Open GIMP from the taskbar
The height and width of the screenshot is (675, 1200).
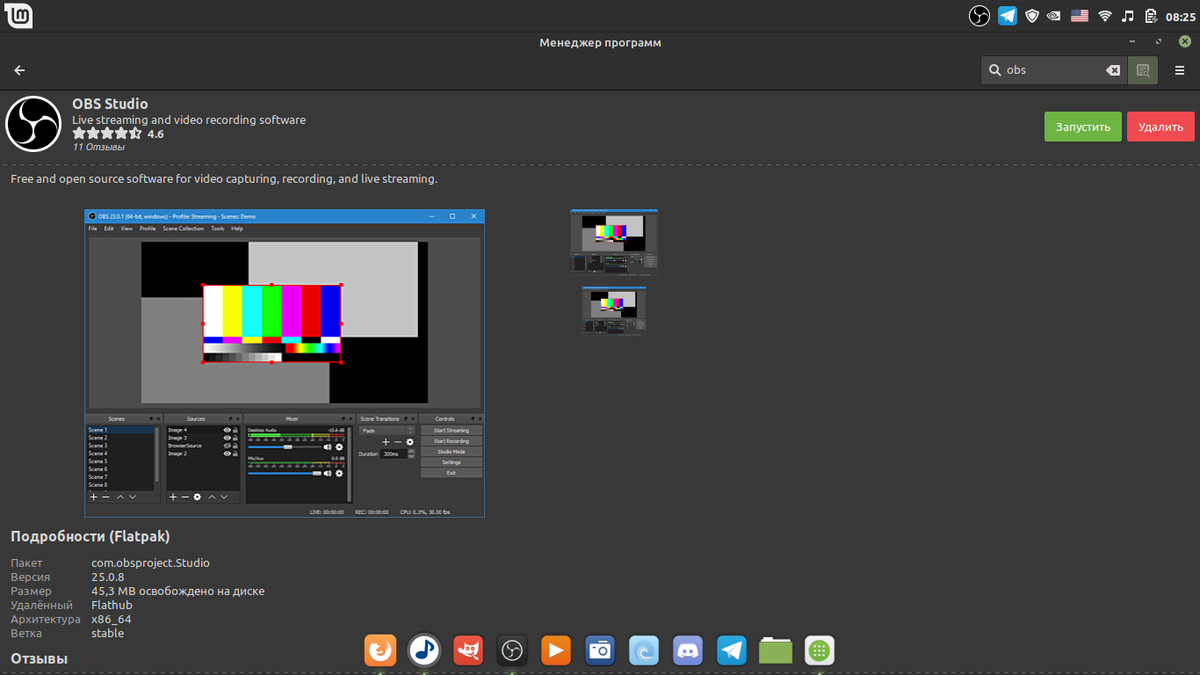pyautogui.click(x=468, y=650)
